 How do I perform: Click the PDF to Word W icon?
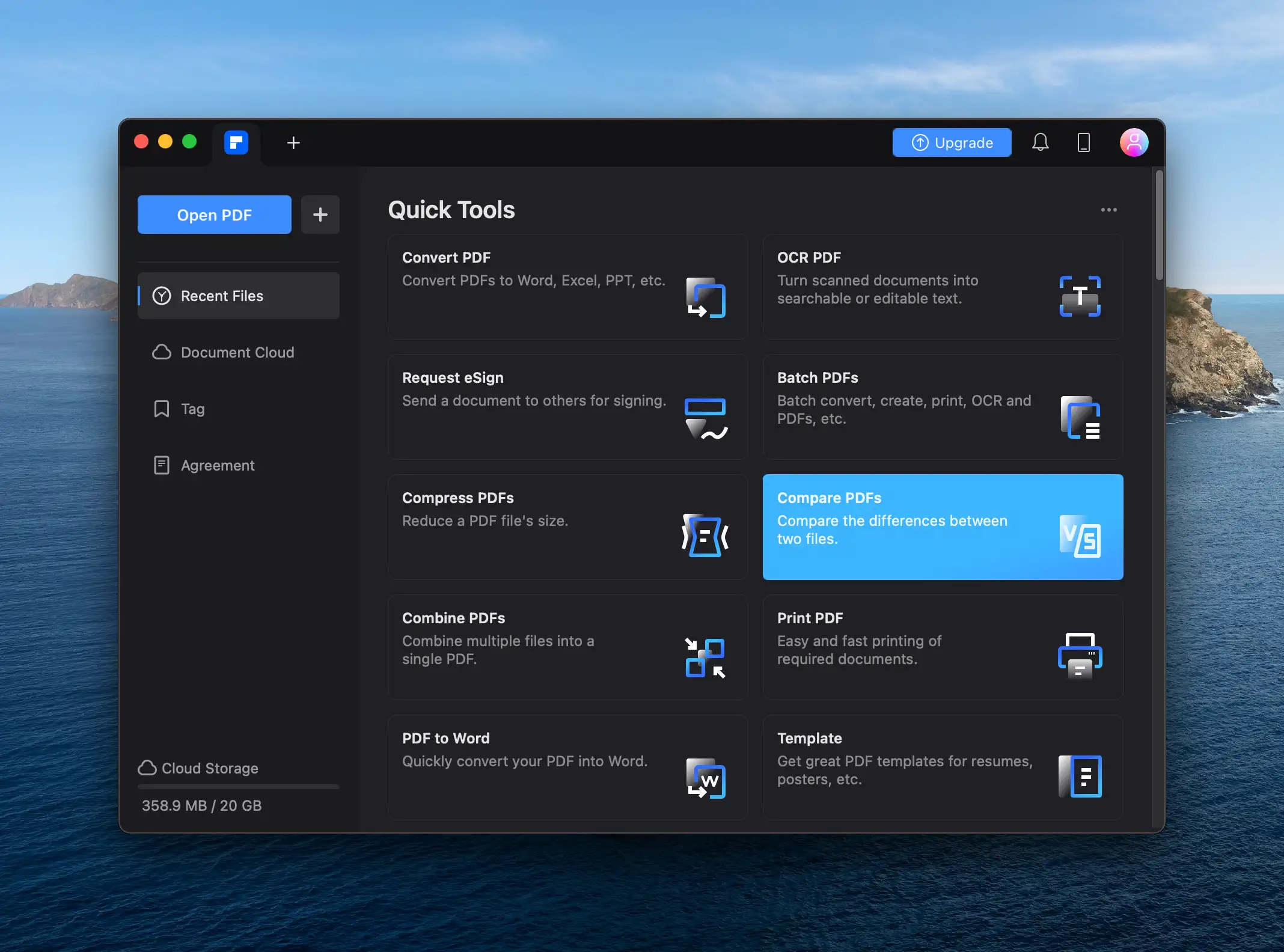coord(706,778)
